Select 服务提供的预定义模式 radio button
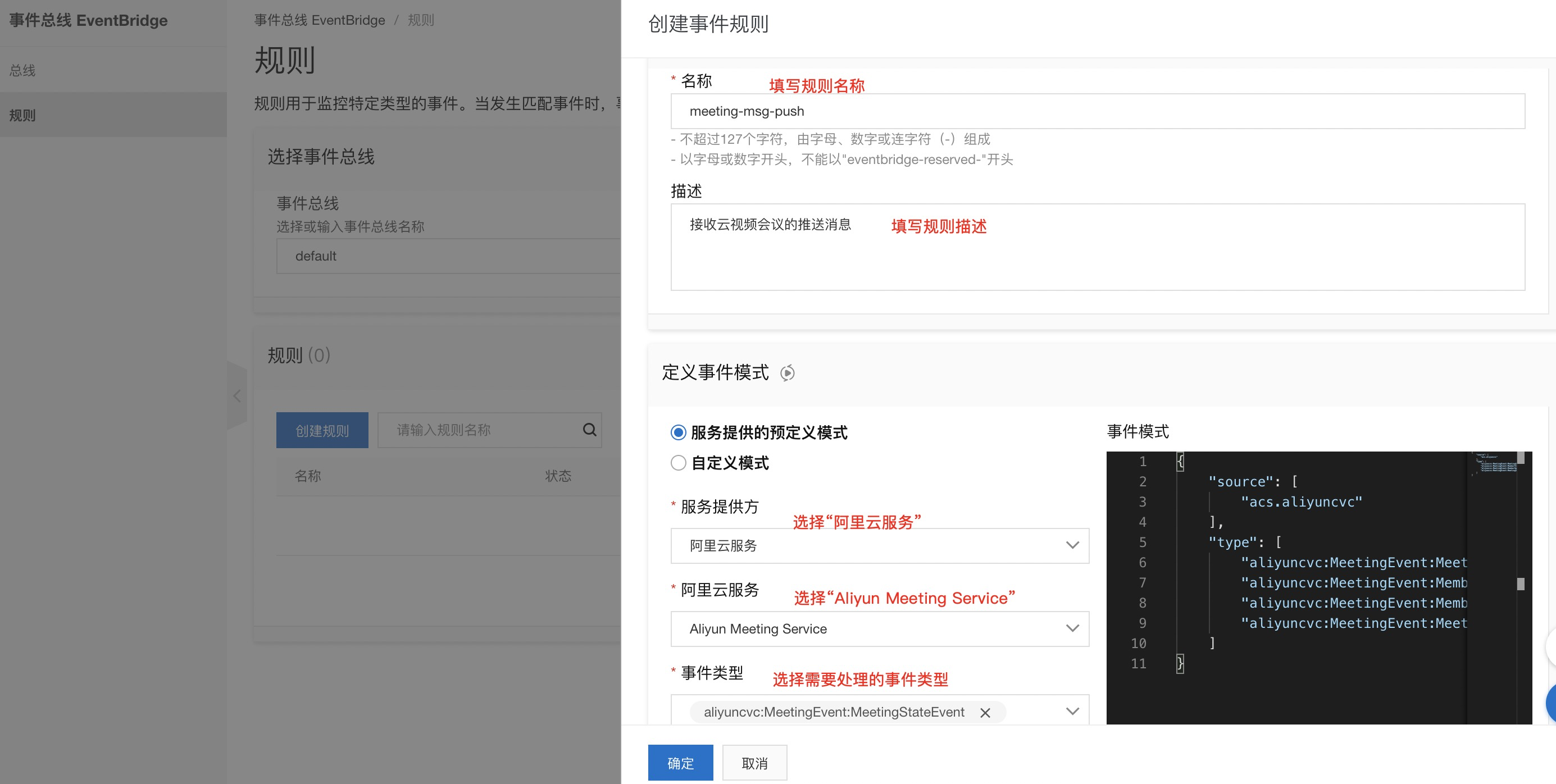Viewport: 1556px width, 784px height. tap(679, 432)
